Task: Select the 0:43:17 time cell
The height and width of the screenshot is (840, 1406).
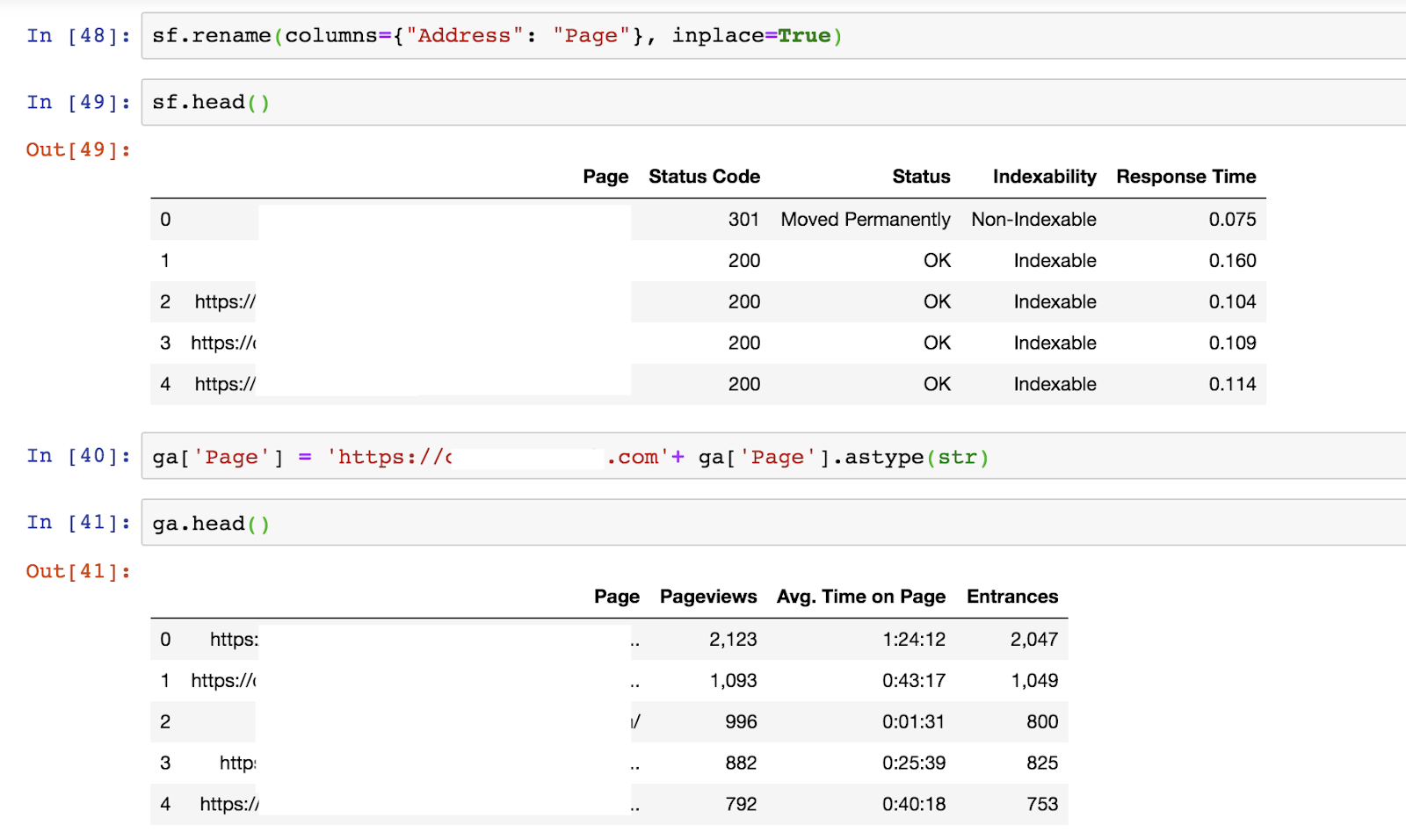Action: point(914,681)
